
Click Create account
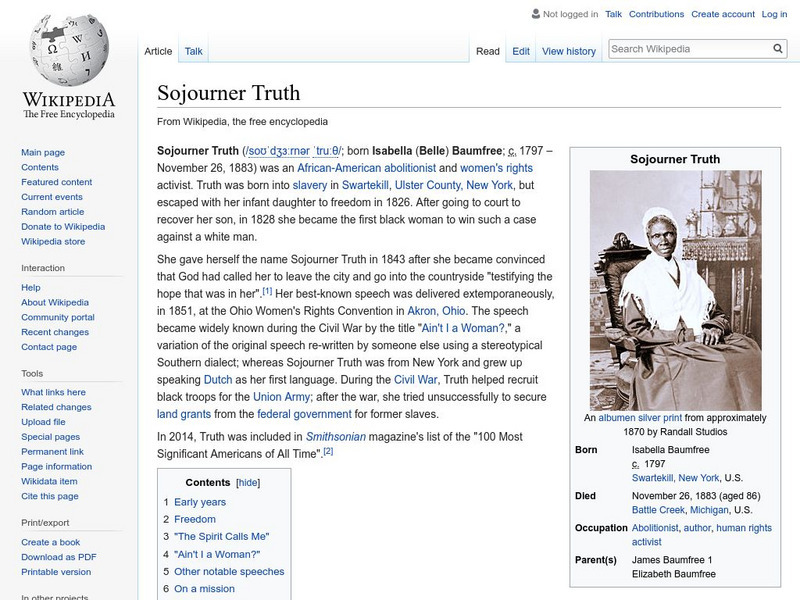pos(722,14)
